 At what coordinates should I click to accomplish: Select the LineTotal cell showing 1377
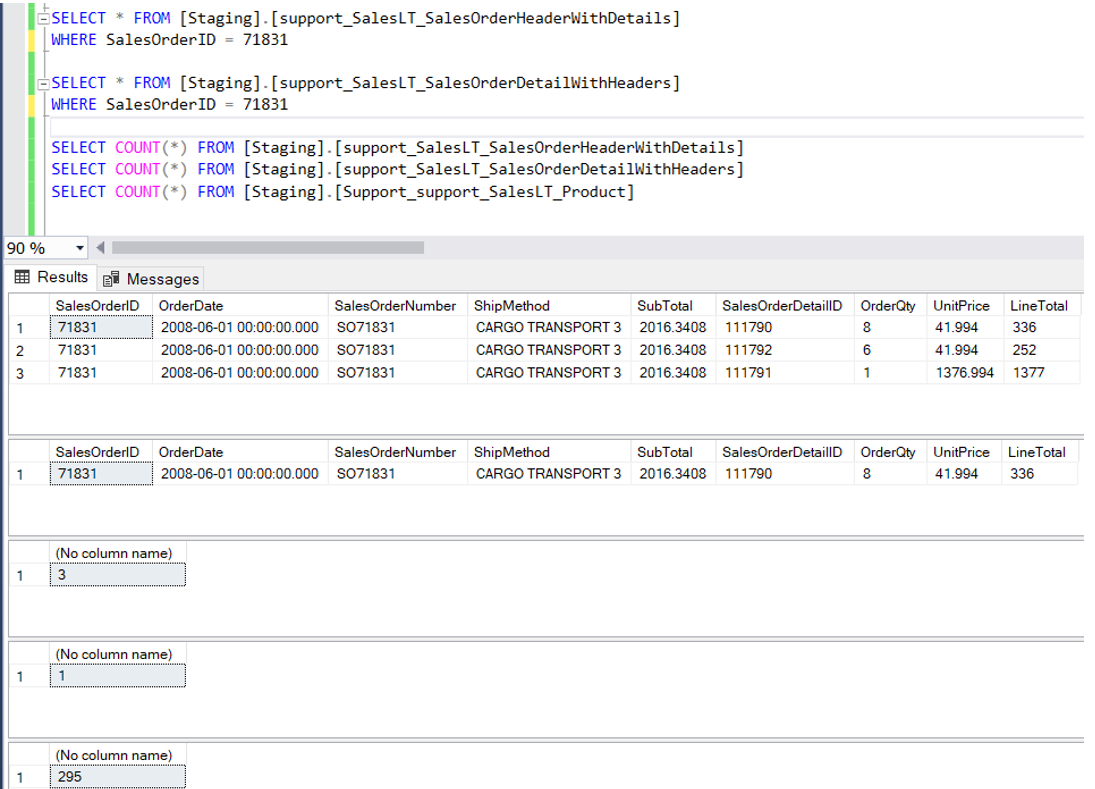coord(1024,372)
